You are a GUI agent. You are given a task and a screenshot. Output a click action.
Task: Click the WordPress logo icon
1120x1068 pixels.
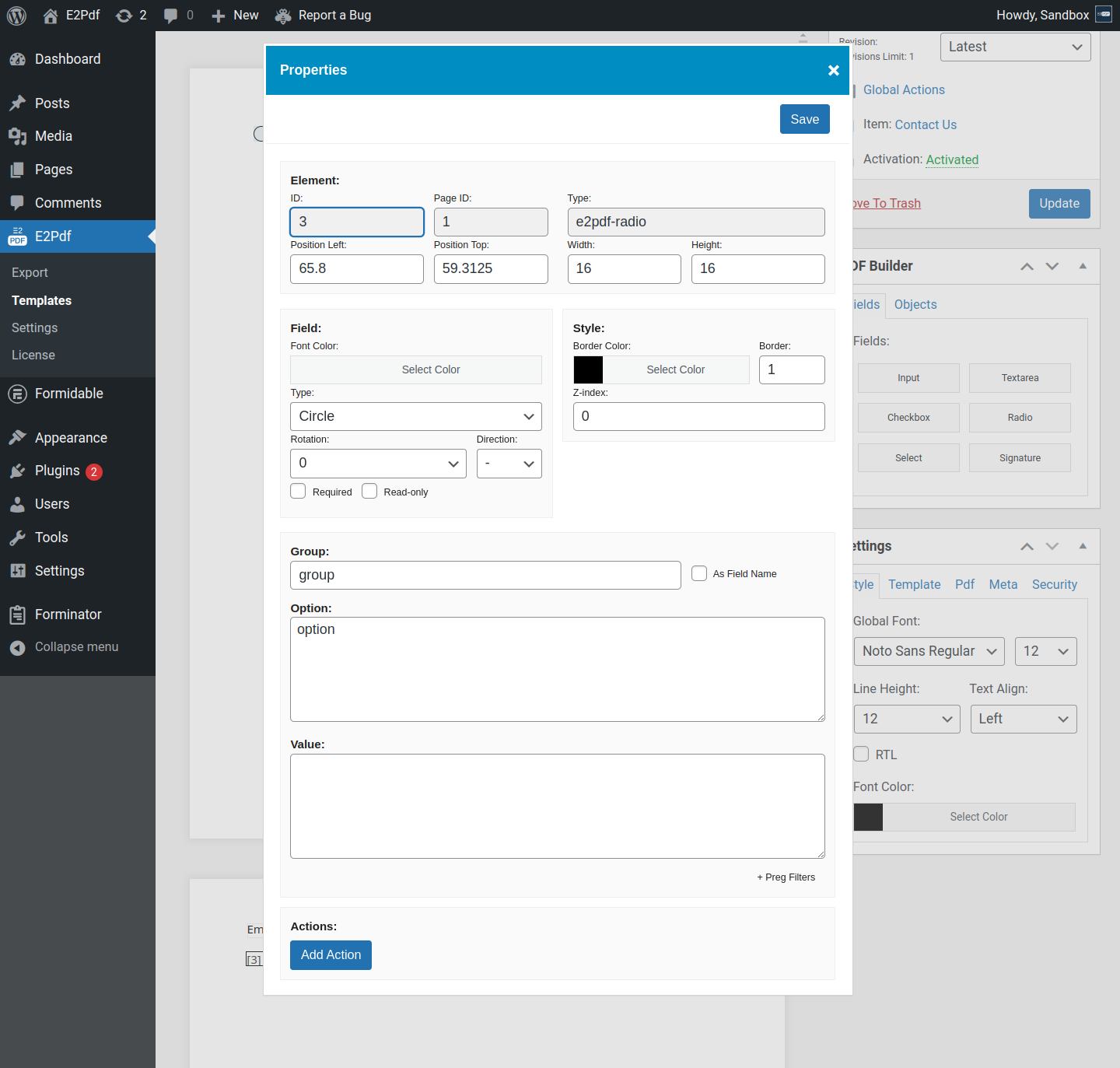[x=16, y=16]
